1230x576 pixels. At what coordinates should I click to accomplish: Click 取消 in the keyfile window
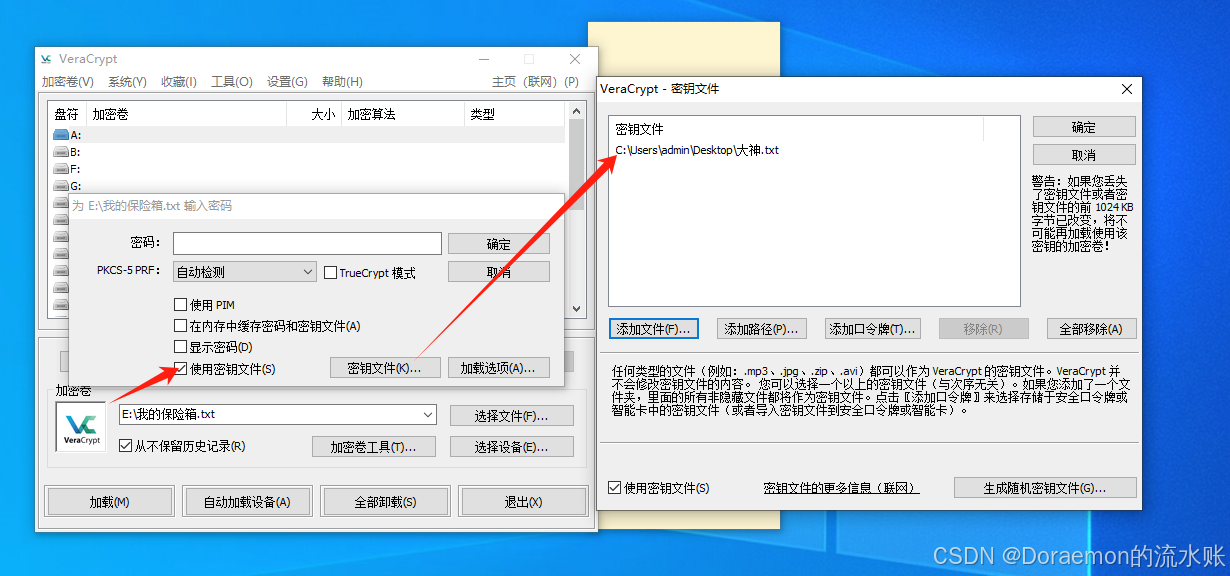click(1084, 155)
